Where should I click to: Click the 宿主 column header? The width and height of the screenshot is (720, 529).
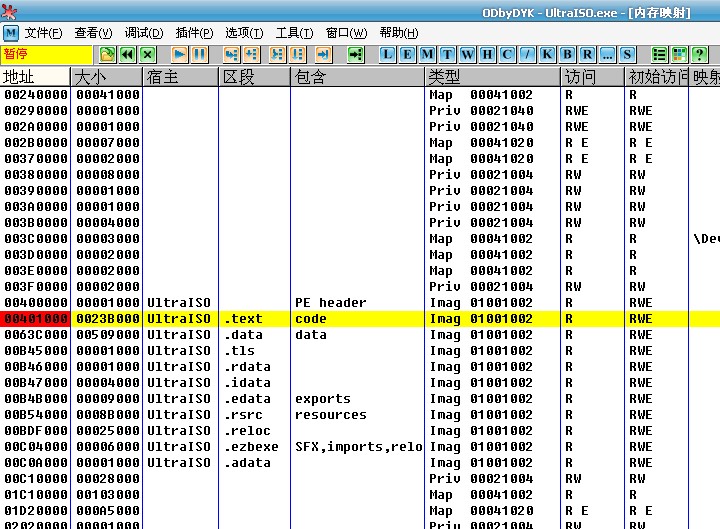pos(180,77)
